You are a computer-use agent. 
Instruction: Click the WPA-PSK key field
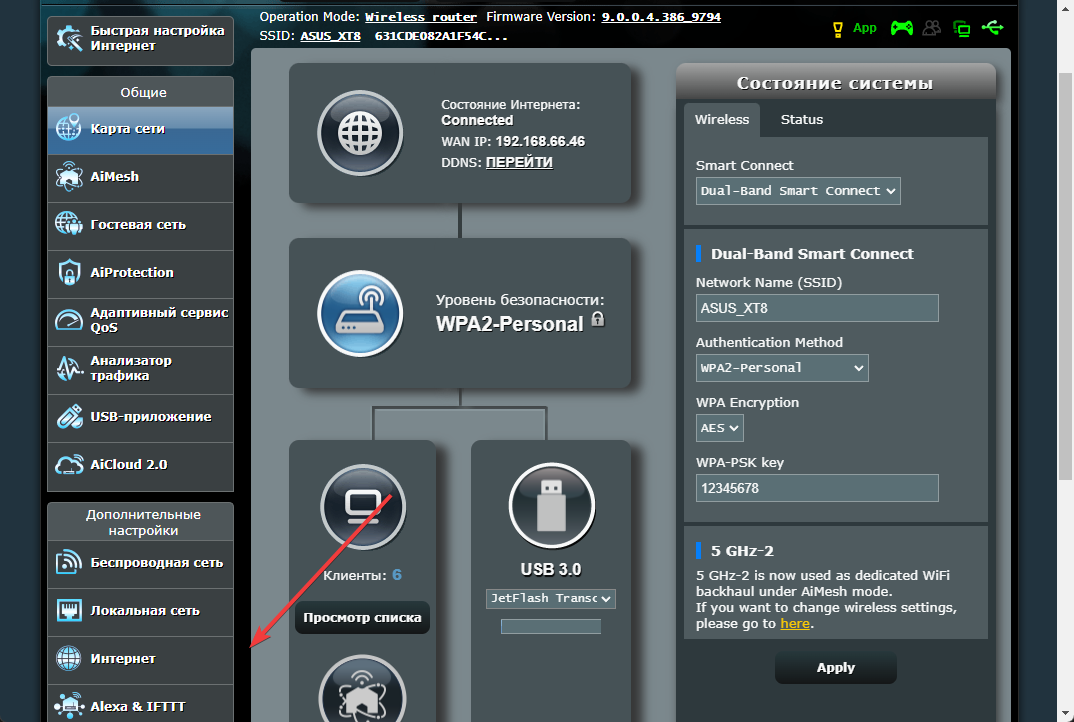click(x=817, y=488)
